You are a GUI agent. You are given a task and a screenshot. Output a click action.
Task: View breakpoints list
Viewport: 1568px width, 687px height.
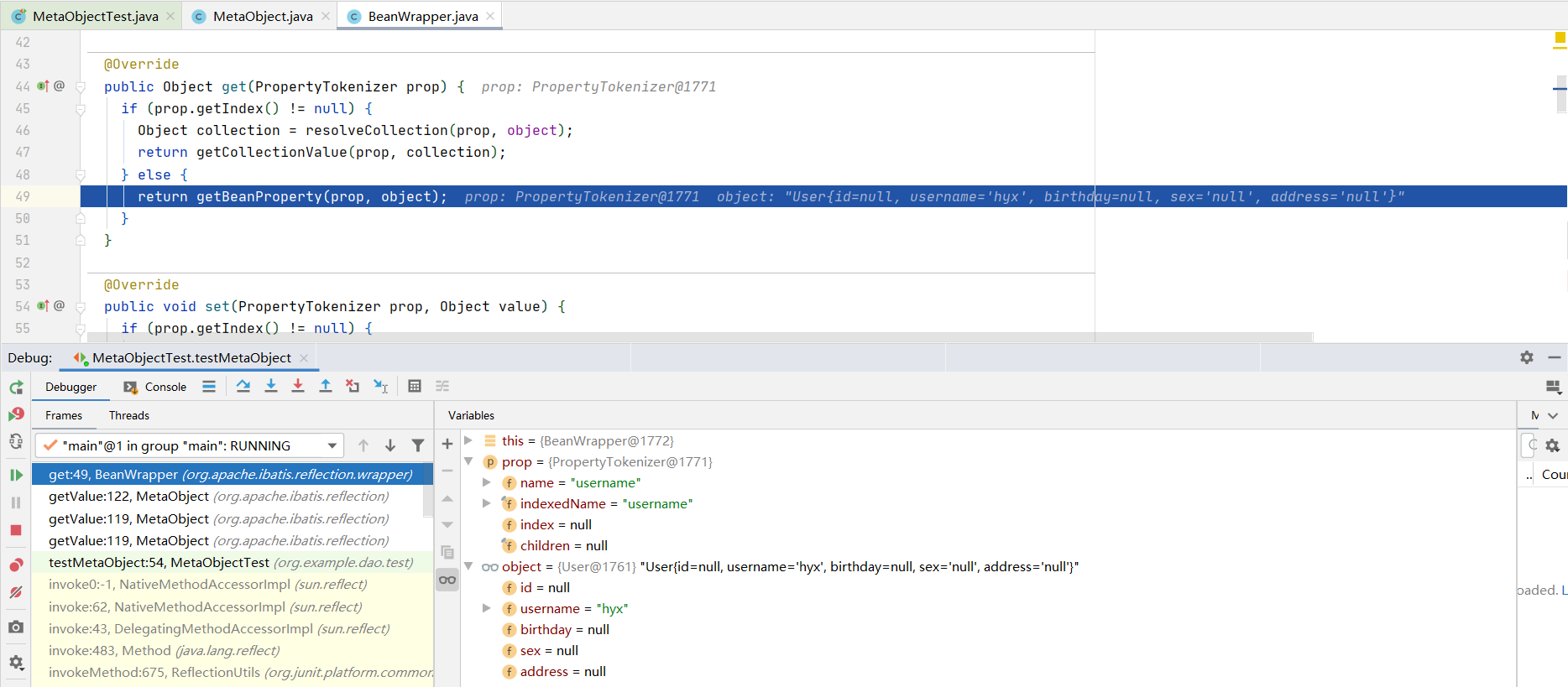click(16, 565)
